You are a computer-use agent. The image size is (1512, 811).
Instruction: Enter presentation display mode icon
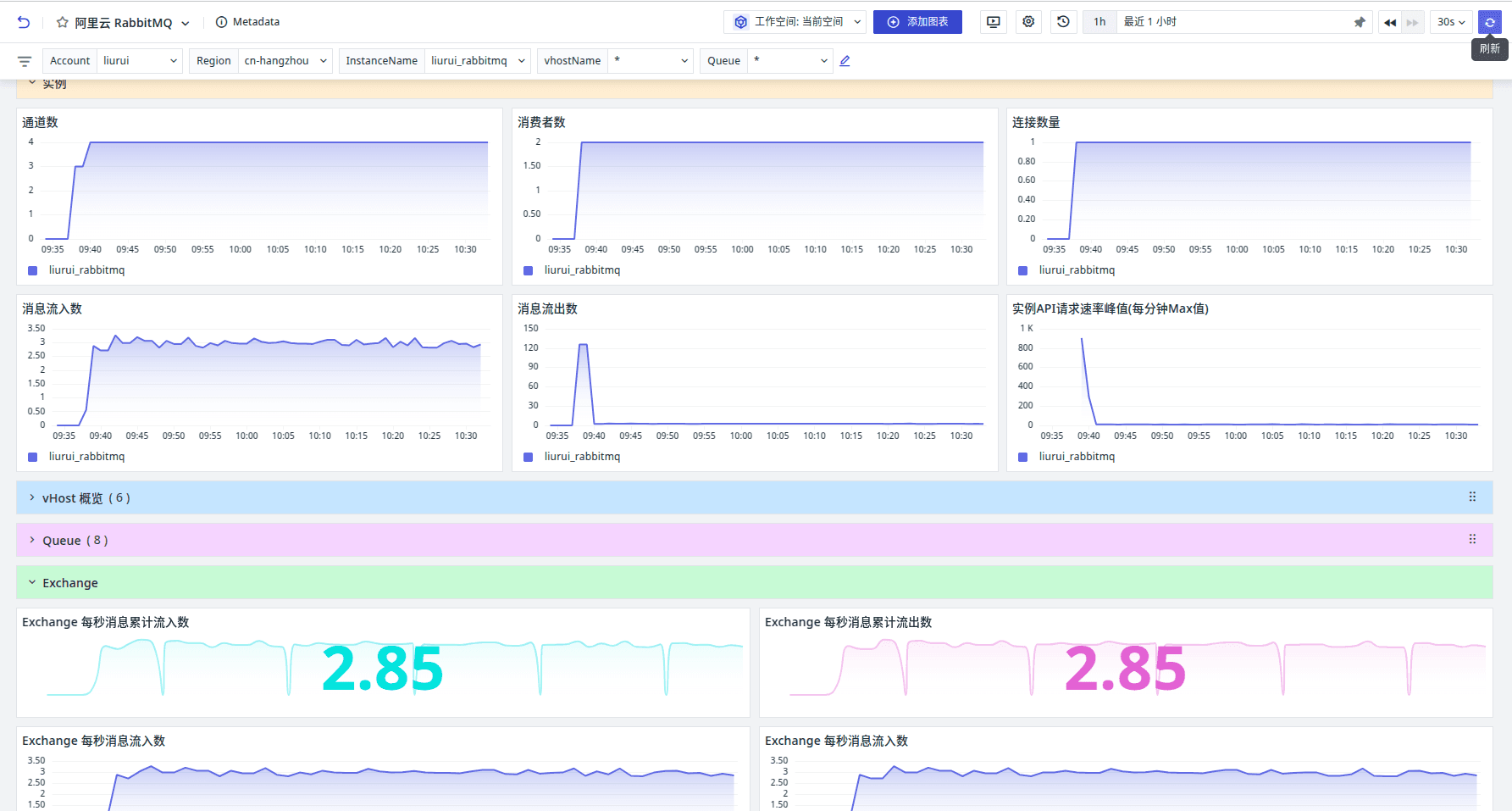(x=994, y=22)
